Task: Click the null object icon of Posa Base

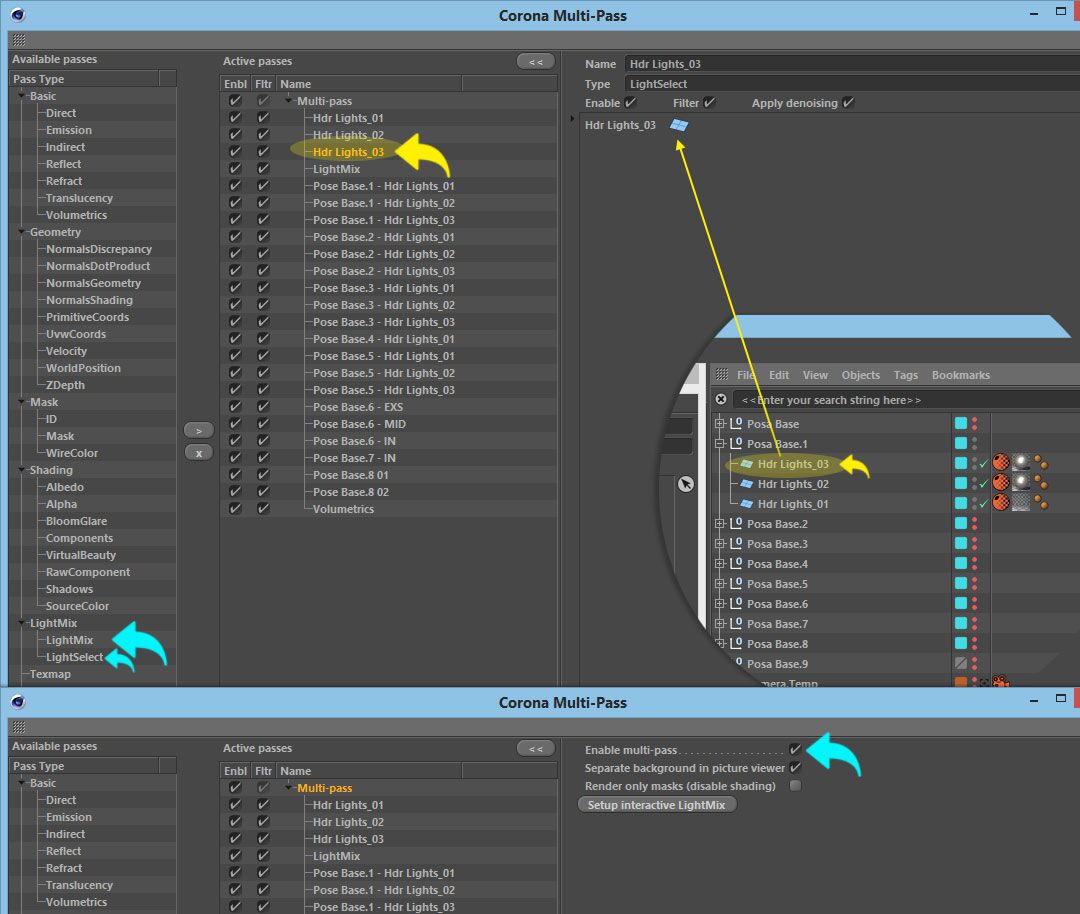Action: (736, 424)
